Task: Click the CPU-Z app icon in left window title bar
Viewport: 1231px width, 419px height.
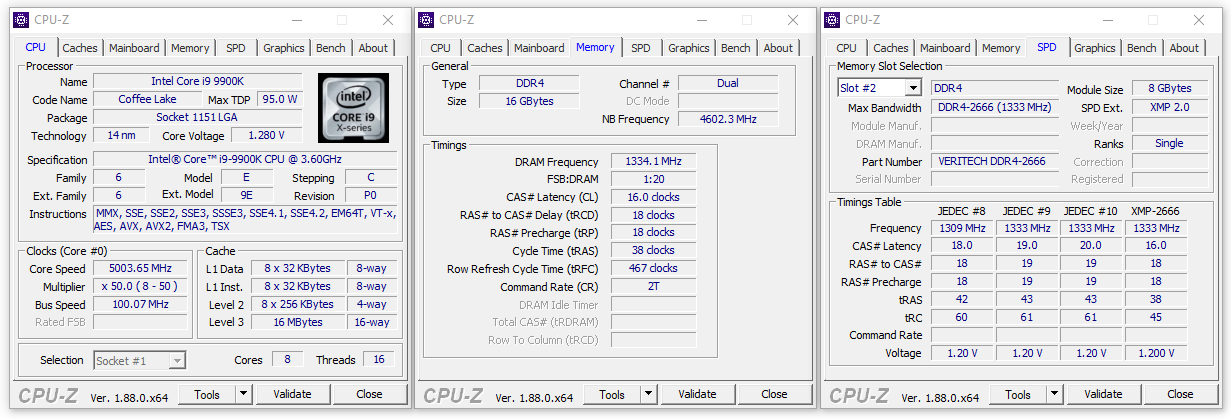Action: [x=21, y=20]
